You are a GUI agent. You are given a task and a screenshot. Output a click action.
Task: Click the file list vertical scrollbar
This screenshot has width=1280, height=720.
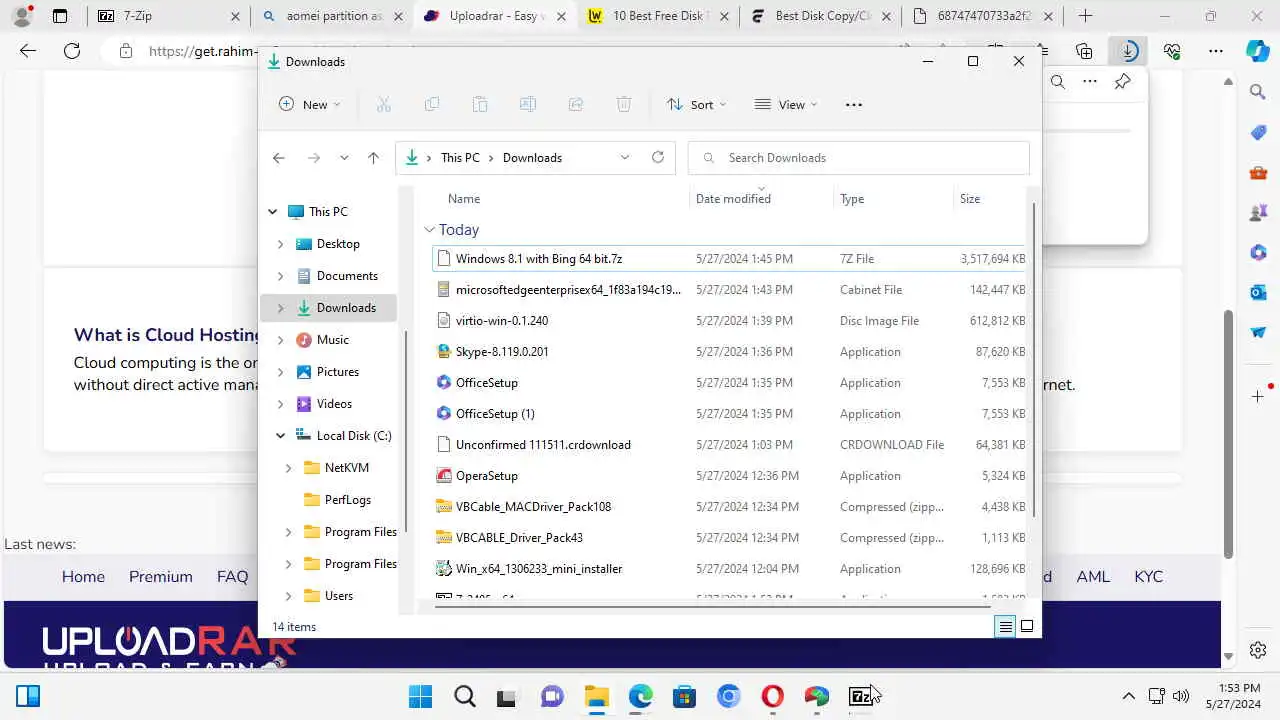click(1034, 360)
